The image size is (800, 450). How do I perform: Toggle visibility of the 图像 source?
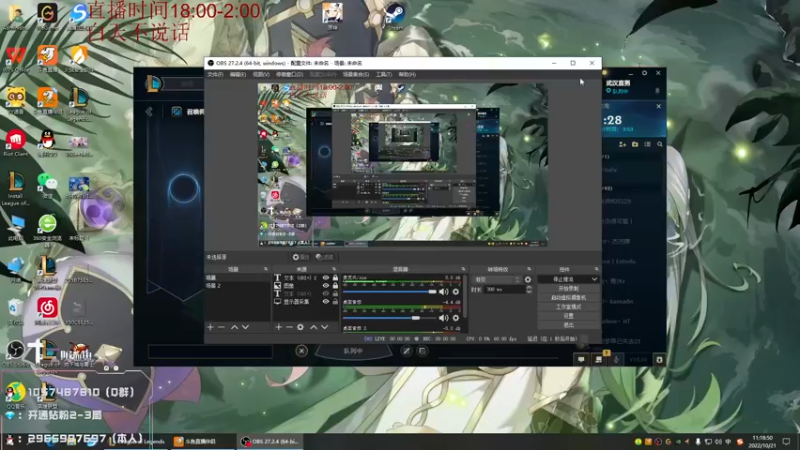coord(326,286)
